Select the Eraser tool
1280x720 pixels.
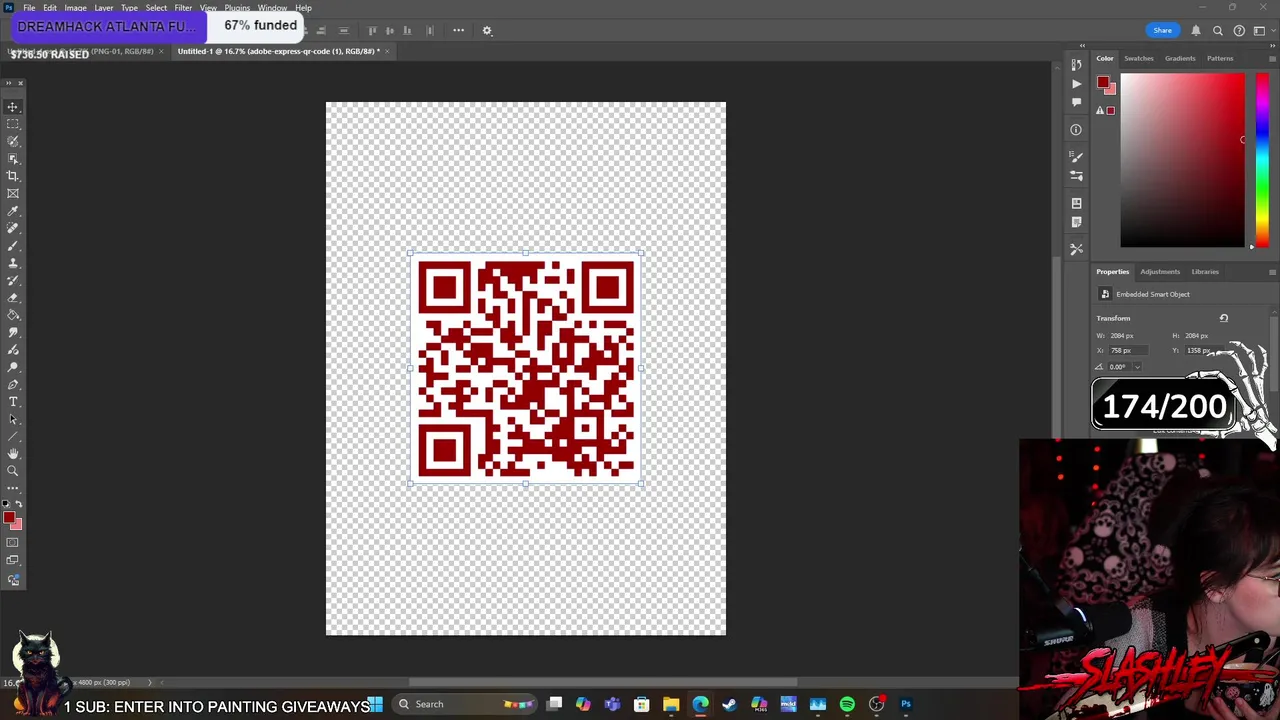pyautogui.click(x=13, y=298)
